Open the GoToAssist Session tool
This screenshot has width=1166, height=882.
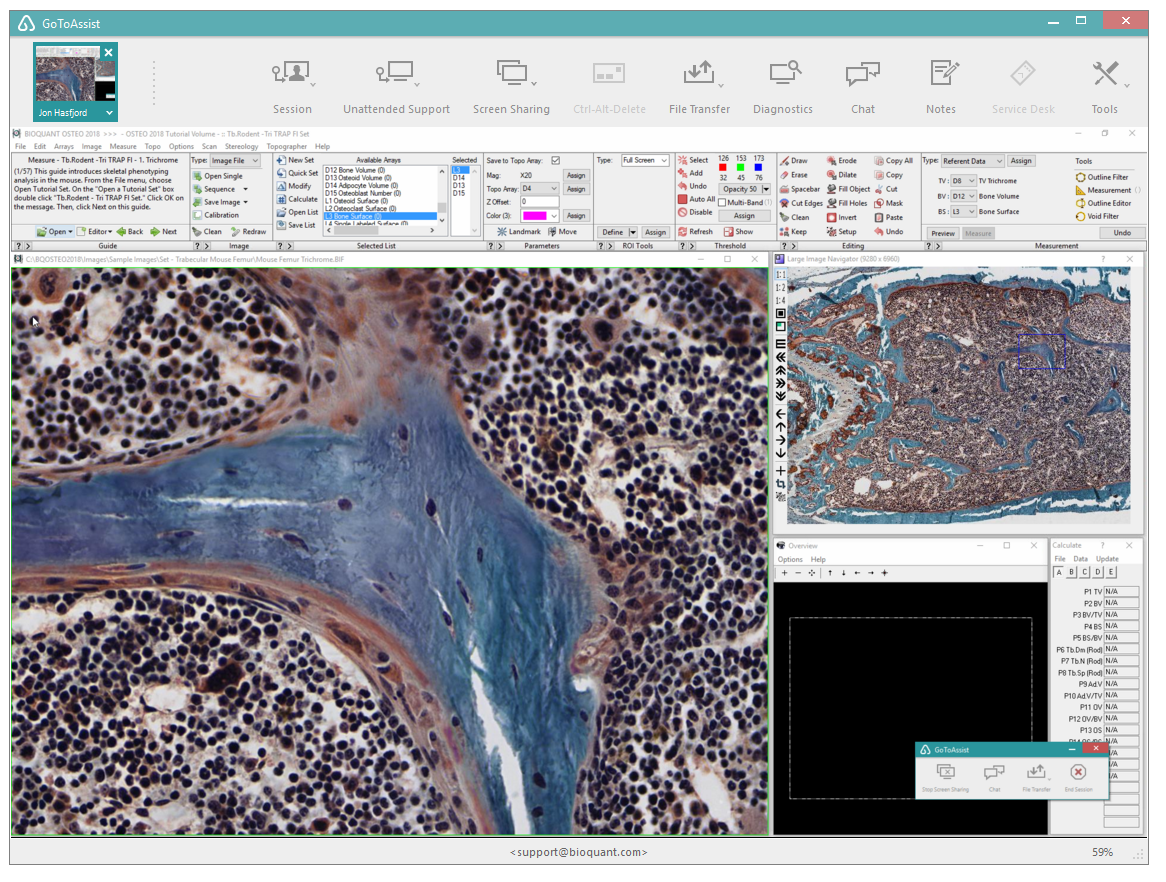pyautogui.click(x=292, y=88)
